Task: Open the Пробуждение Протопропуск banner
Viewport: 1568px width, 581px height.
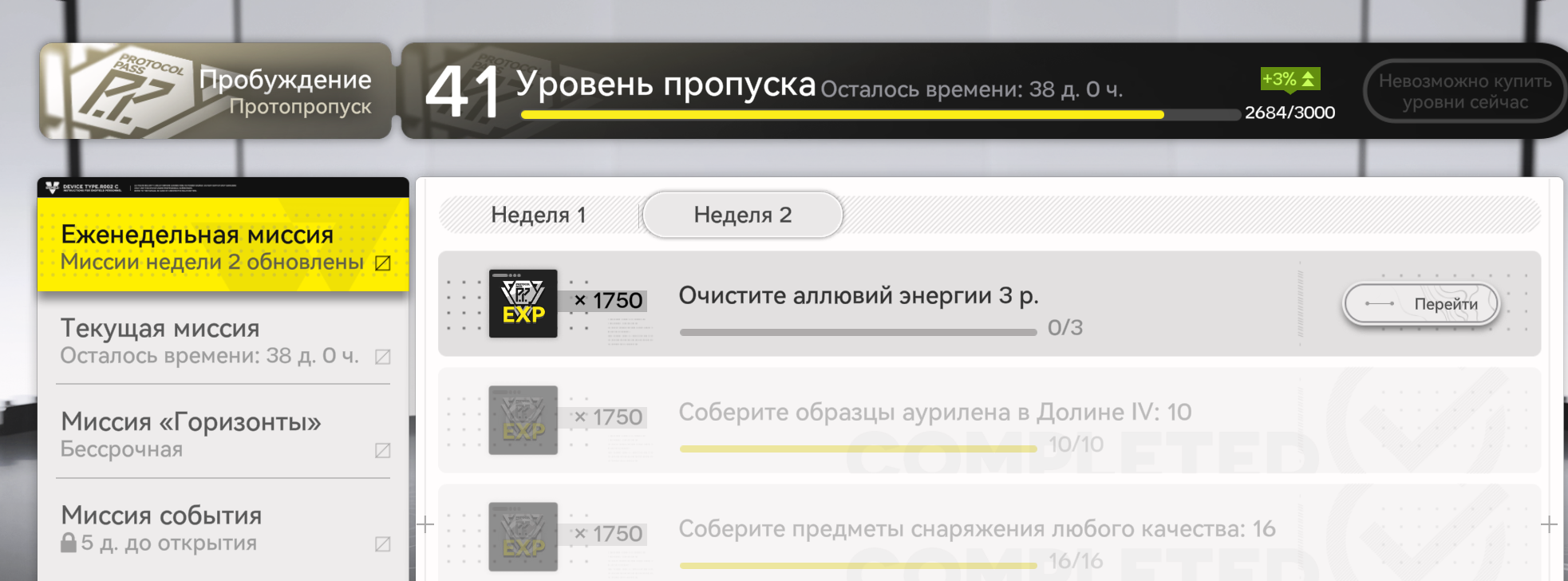Action: click(x=215, y=90)
